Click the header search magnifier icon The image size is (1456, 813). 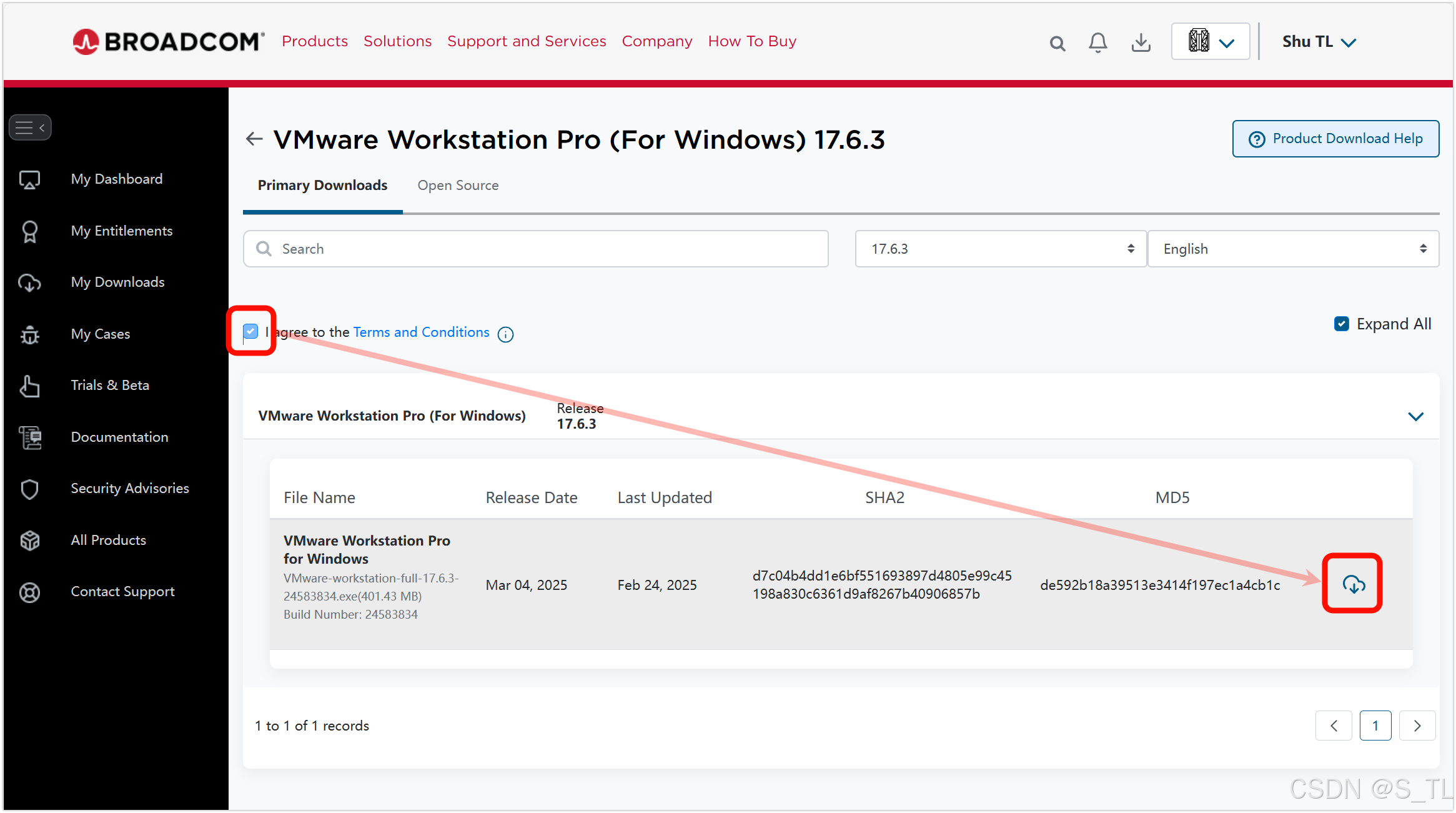pyautogui.click(x=1057, y=43)
